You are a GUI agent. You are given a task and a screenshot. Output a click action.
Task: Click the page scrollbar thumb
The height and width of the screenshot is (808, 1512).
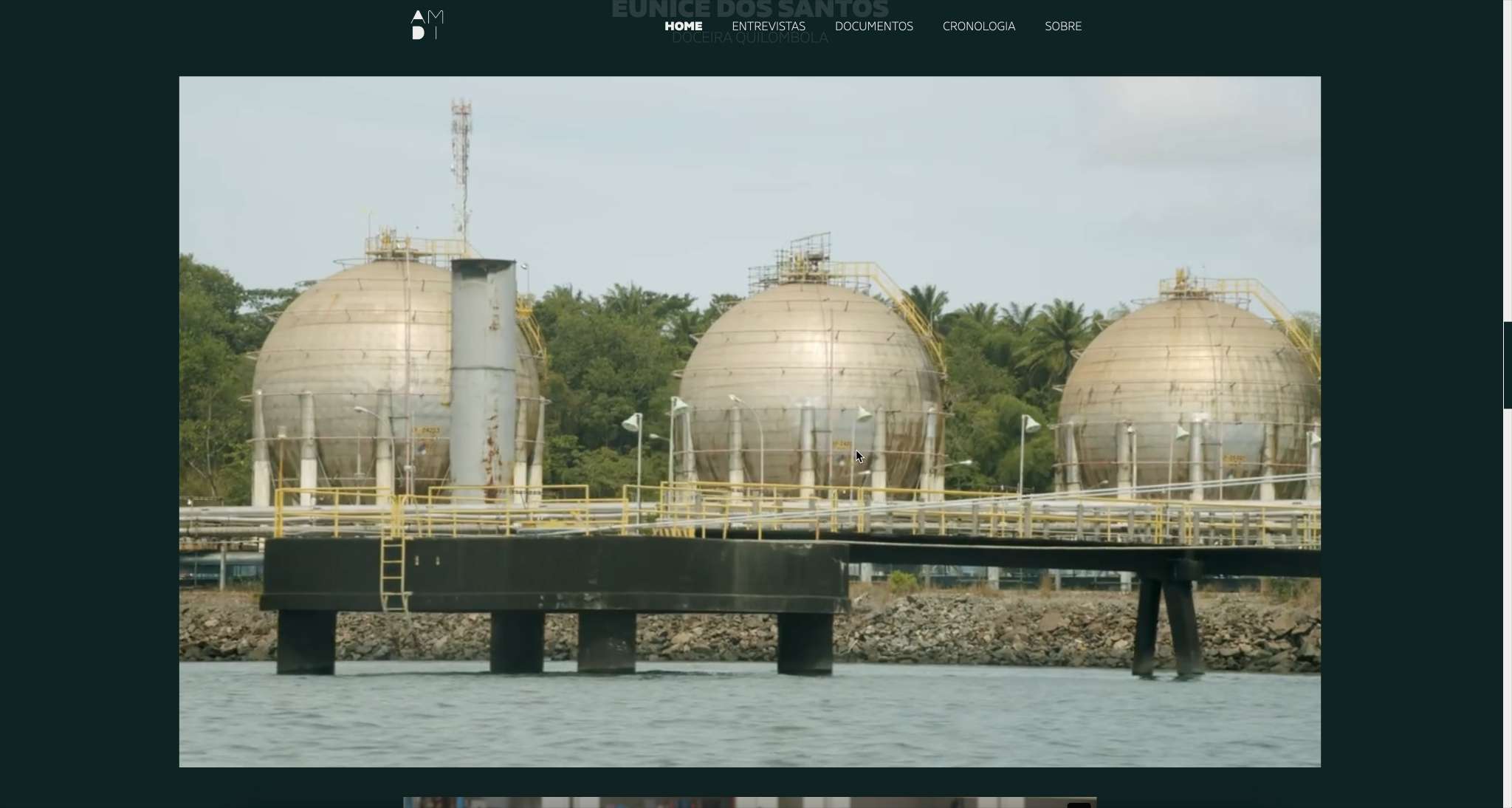pyautogui.click(x=1507, y=365)
